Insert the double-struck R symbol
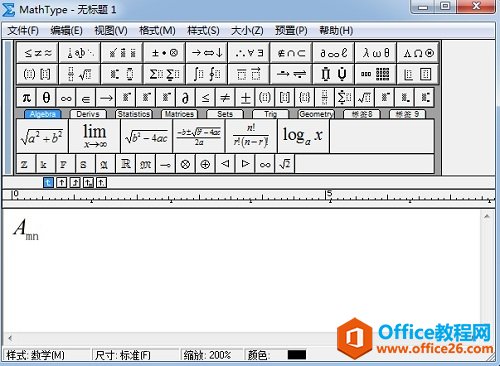This screenshot has height=366, width=500. tap(126, 164)
